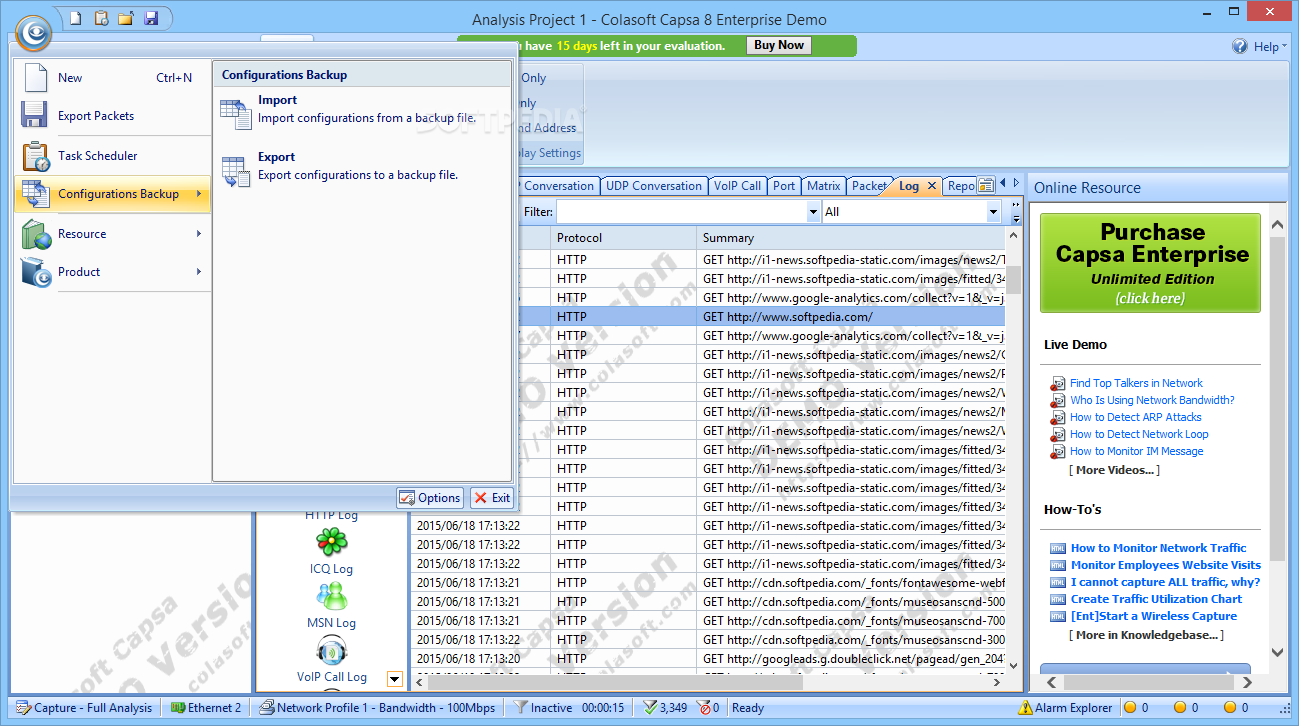Click the red filtered packets counter icon
This screenshot has width=1299, height=726.
[x=702, y=708]
